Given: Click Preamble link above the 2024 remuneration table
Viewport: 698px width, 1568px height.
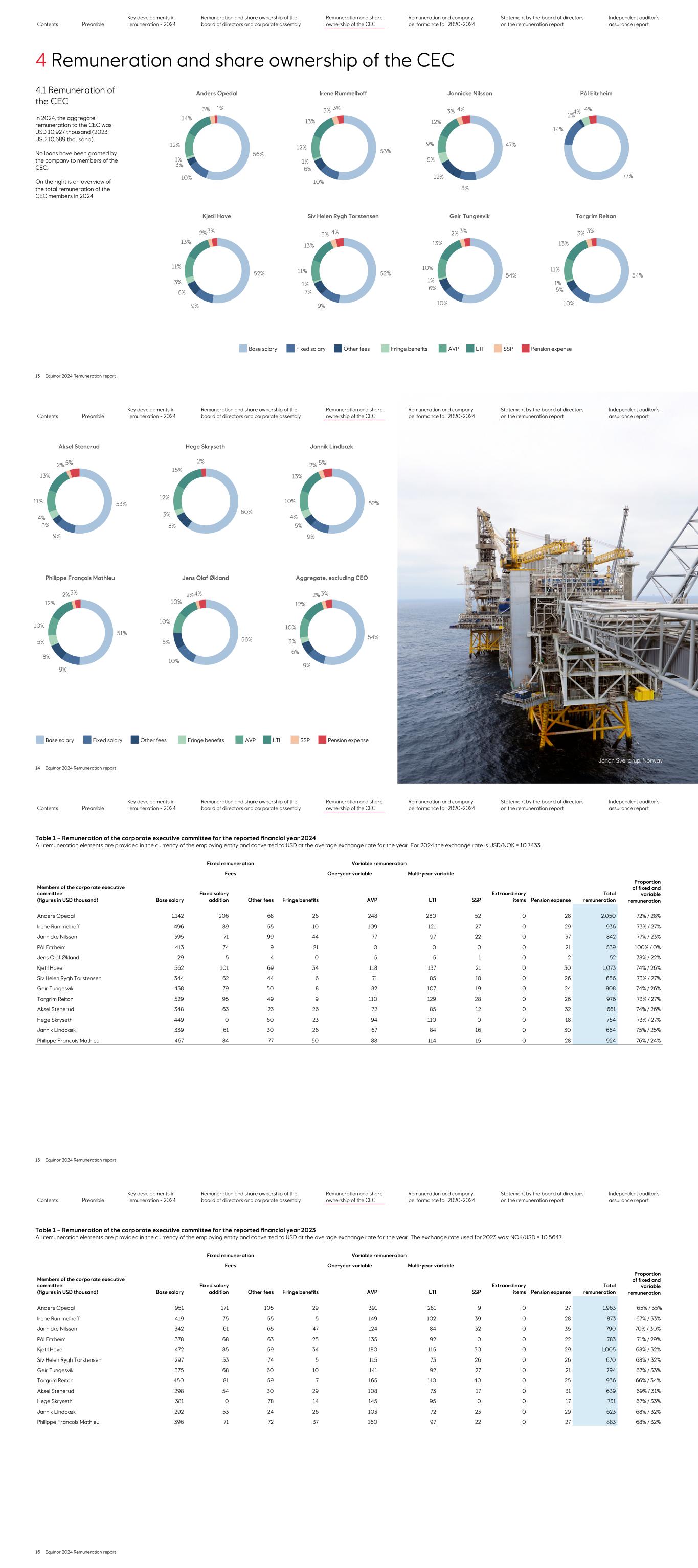Looking at the screenshot, I should (x=93, y=809).
